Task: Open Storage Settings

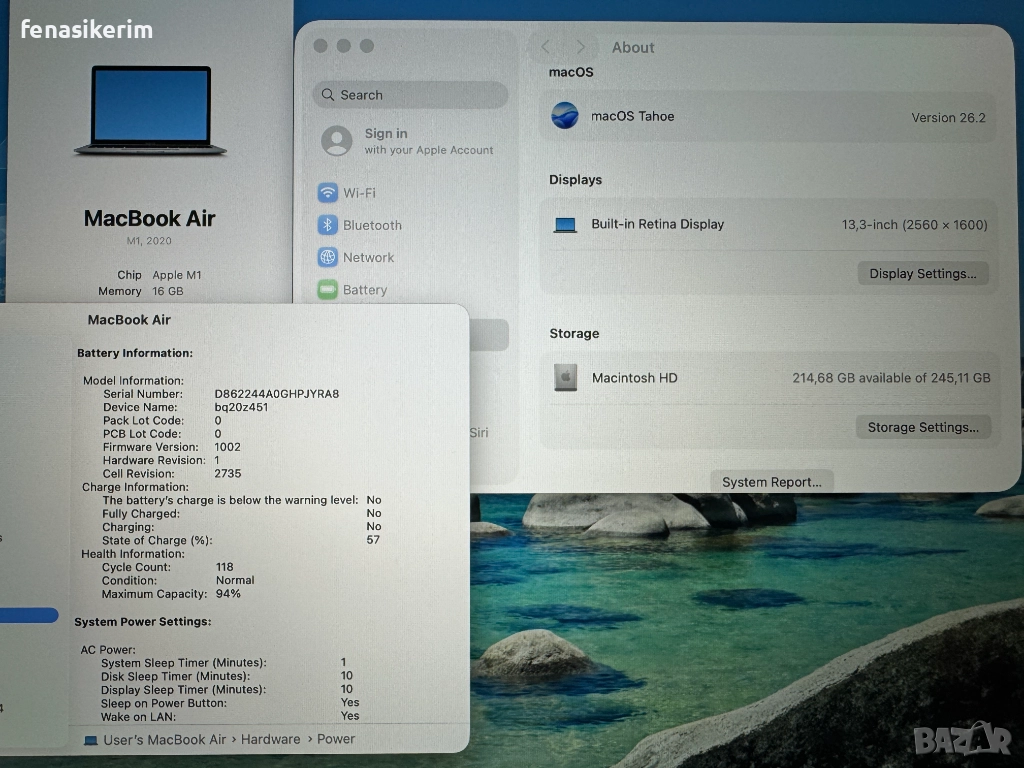Action: (x=922, y=427)
